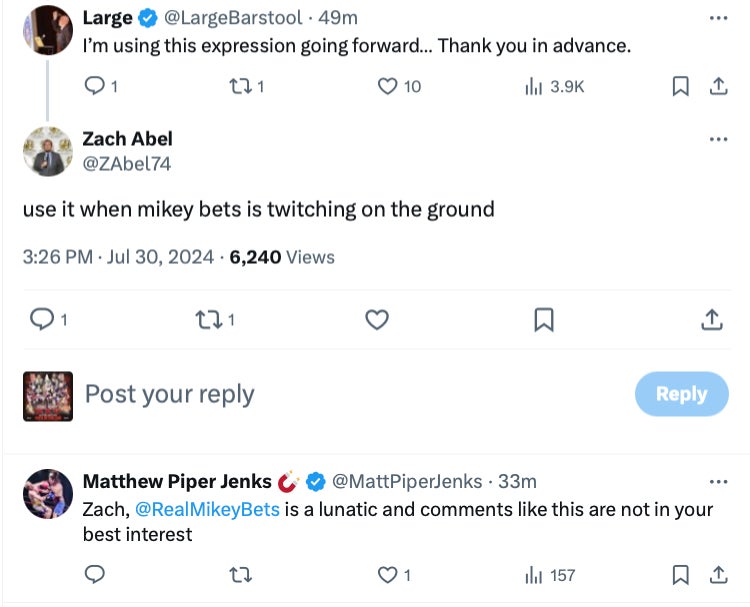The width and height of the screenshot is (750, 607).
Task: Share Zach Abel's main tweet
Action: [711, 320]
